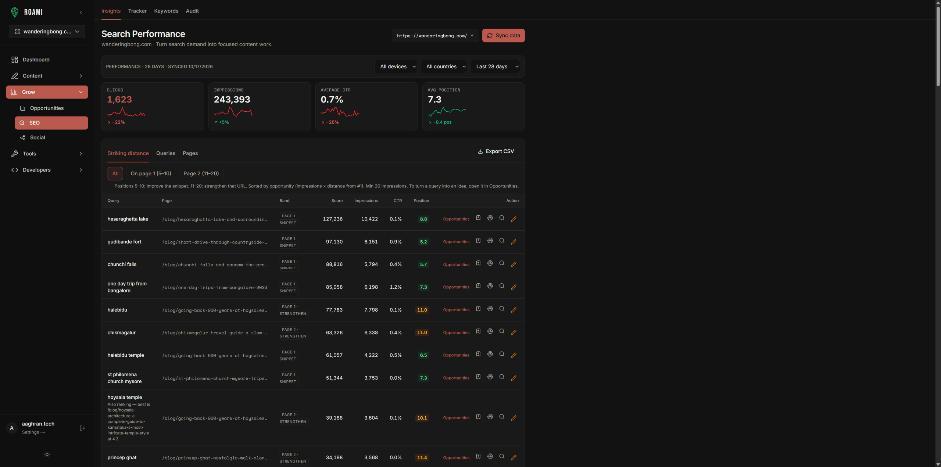The width and height of the screenshot is (941, 467).
Task: Select the Pages tab
Action: pos(190,153)
